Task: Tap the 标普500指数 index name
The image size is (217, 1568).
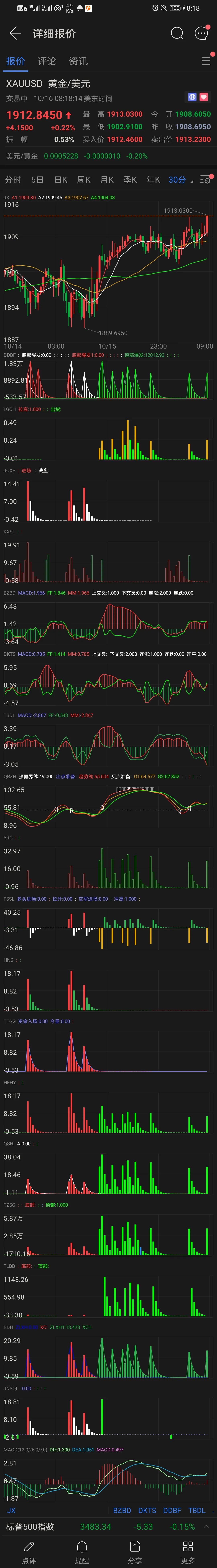Action: (30, 1527)
